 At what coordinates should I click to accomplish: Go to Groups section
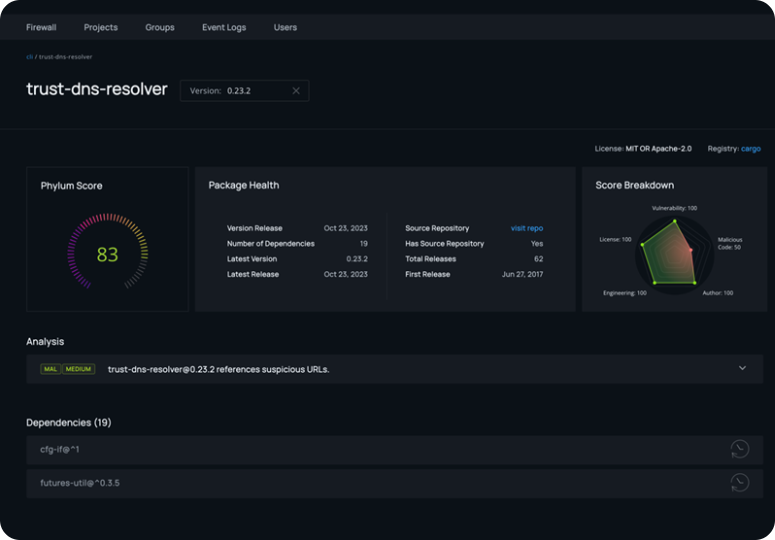point(160,27)
